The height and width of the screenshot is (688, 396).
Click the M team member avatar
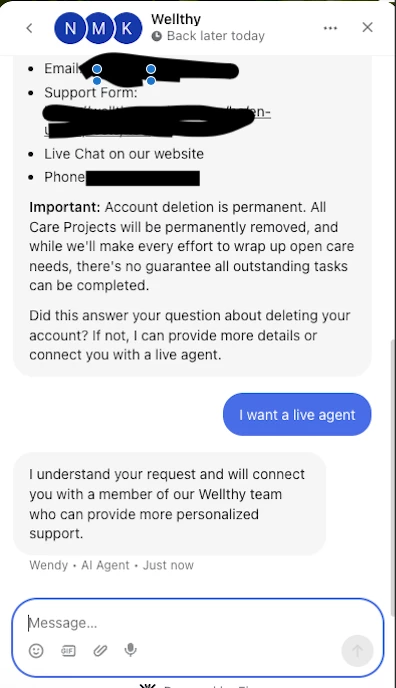pyautogui.click(x=98, y=29)
